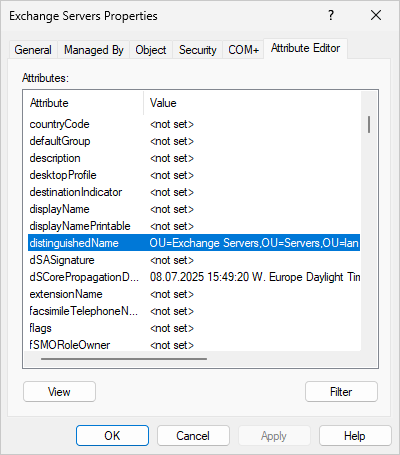Click the question mark help icon

tap(331, 15)
